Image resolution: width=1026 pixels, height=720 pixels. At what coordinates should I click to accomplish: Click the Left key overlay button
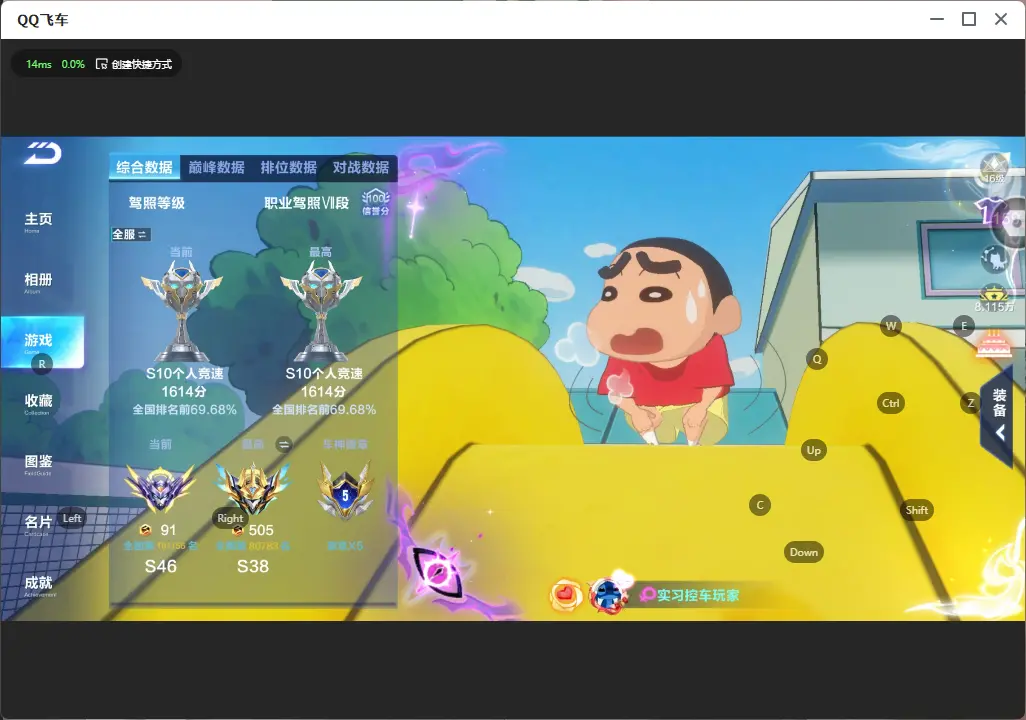(72, 518)
